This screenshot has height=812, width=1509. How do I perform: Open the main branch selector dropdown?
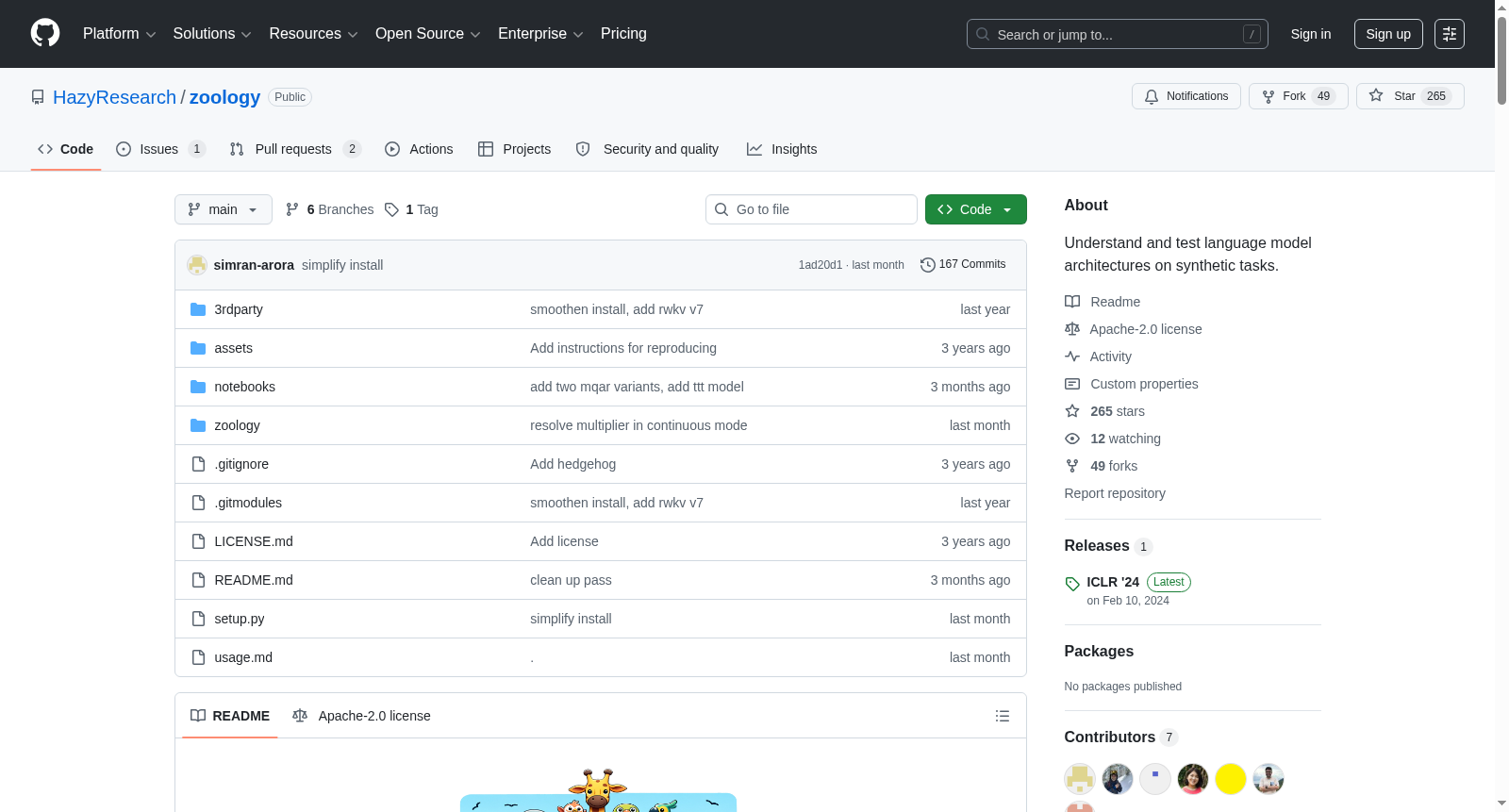point(224,209)
